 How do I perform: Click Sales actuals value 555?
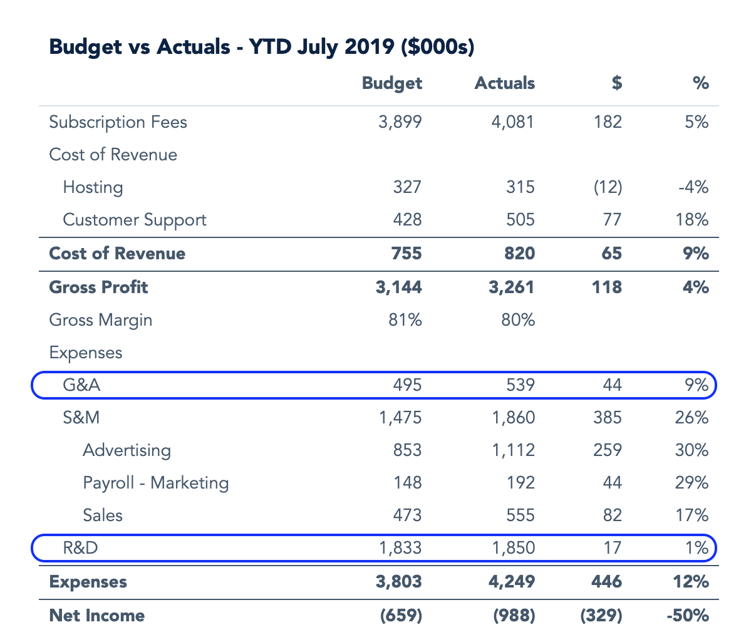520,516
